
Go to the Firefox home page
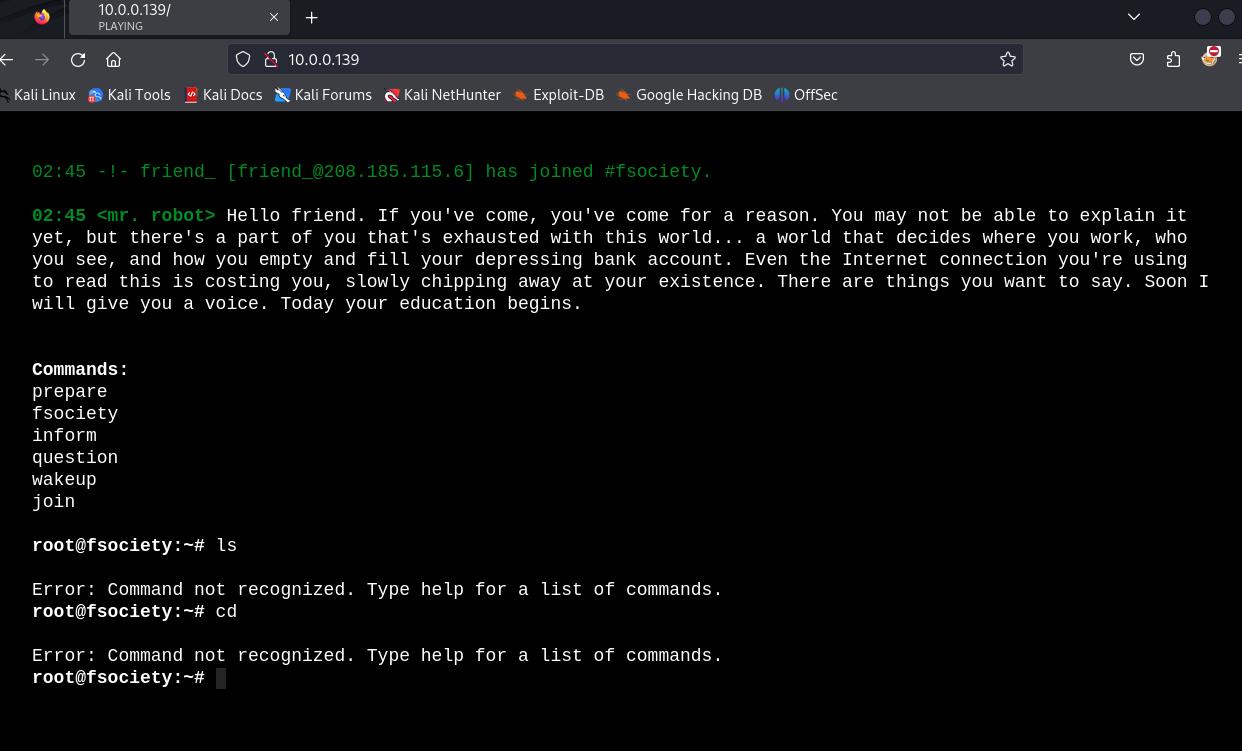(114, 60)
